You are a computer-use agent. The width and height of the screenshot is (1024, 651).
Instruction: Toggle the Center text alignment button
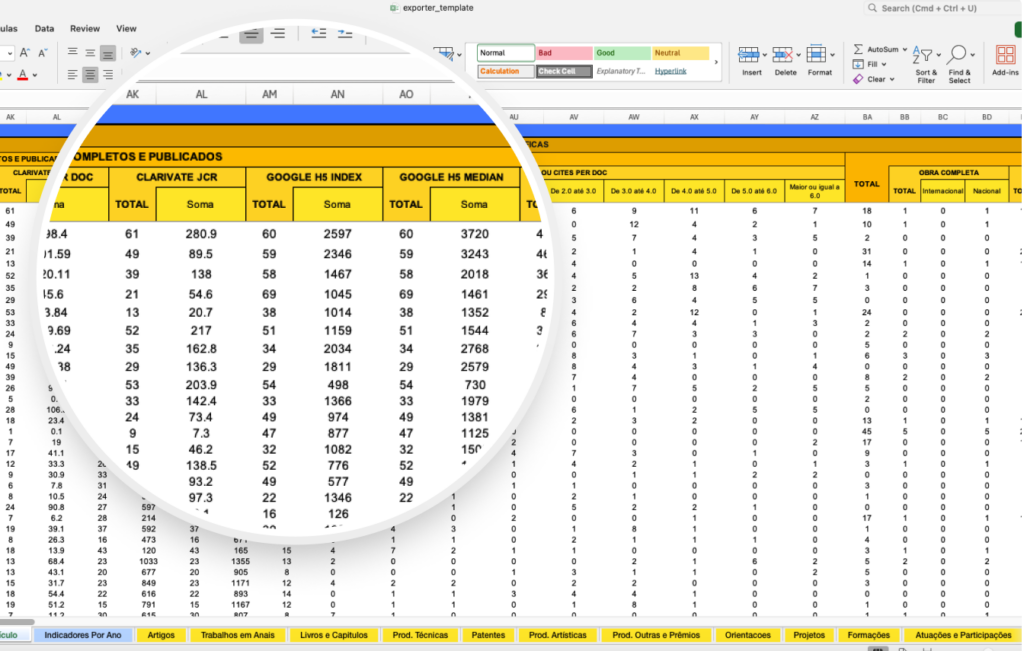90,75
